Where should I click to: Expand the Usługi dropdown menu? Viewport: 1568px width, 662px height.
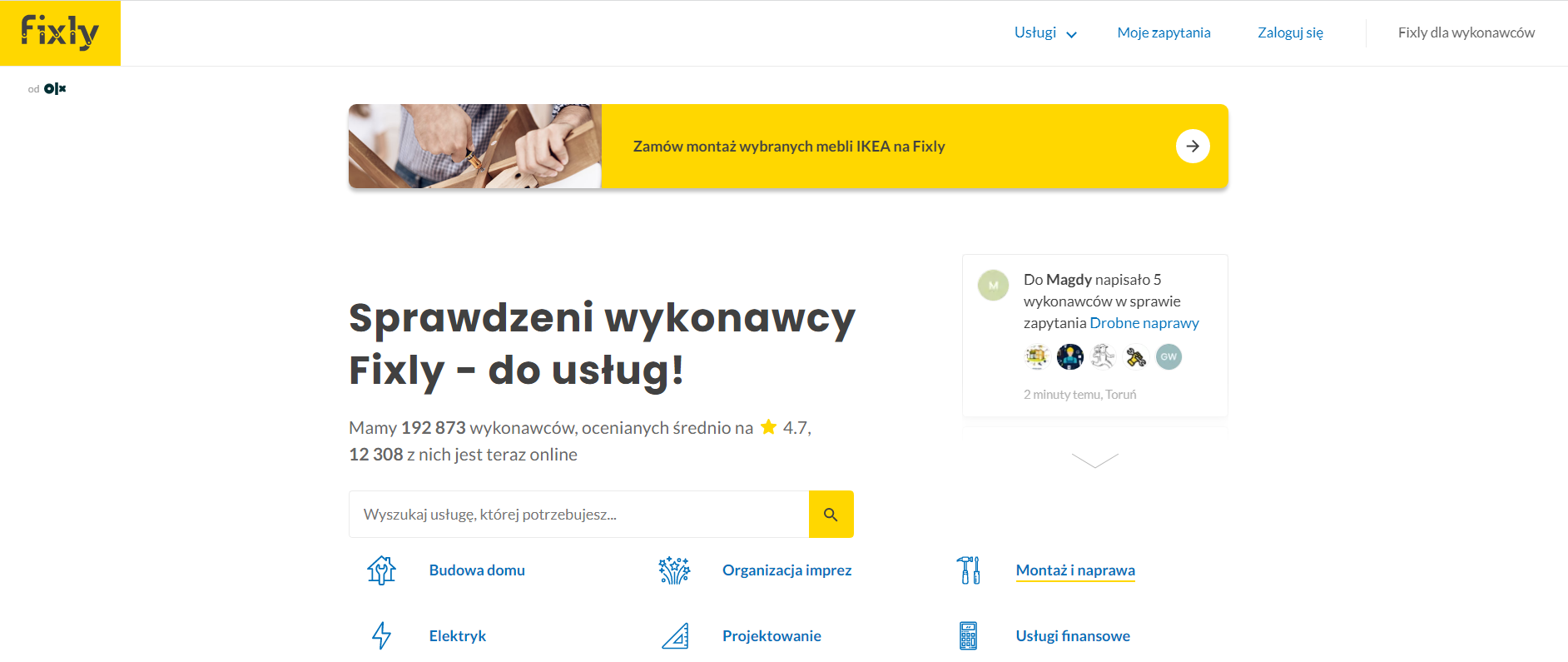click(1045, 33)
